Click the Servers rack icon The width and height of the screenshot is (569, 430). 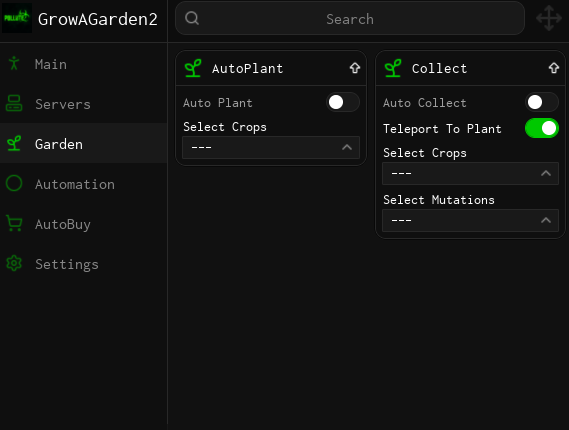pyautogui.click(x=14, y=104)
